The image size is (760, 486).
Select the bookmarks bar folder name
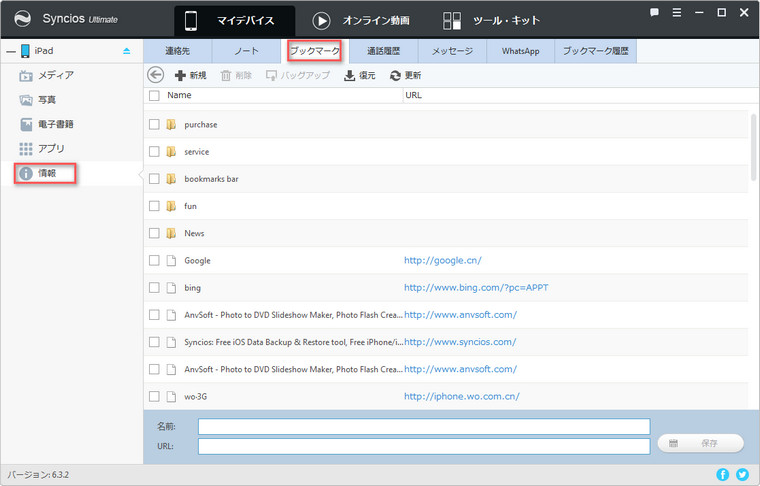click(211, 179)
